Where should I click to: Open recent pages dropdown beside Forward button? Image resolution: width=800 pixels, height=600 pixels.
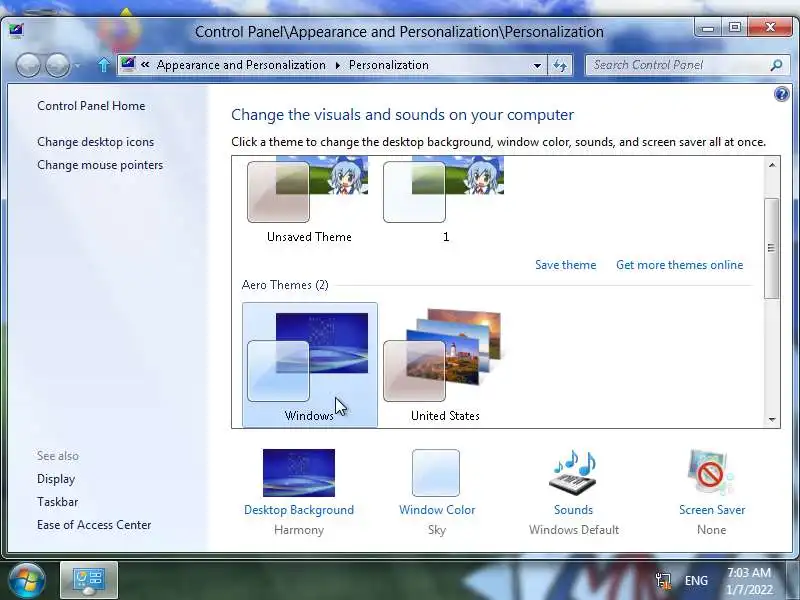pyautogui.click(x=78, y=65)
